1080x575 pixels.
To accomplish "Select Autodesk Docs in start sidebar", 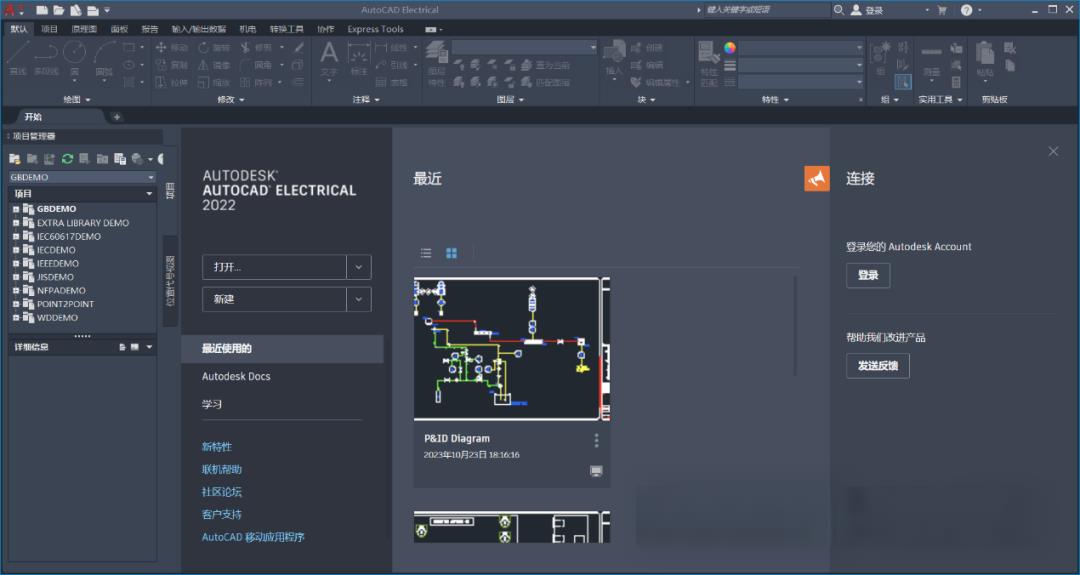I will click(x=236, y=377).
